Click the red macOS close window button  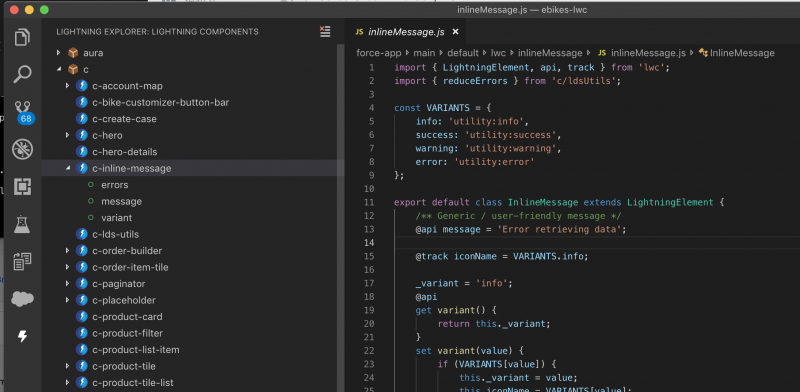click(x=14, y=10)
